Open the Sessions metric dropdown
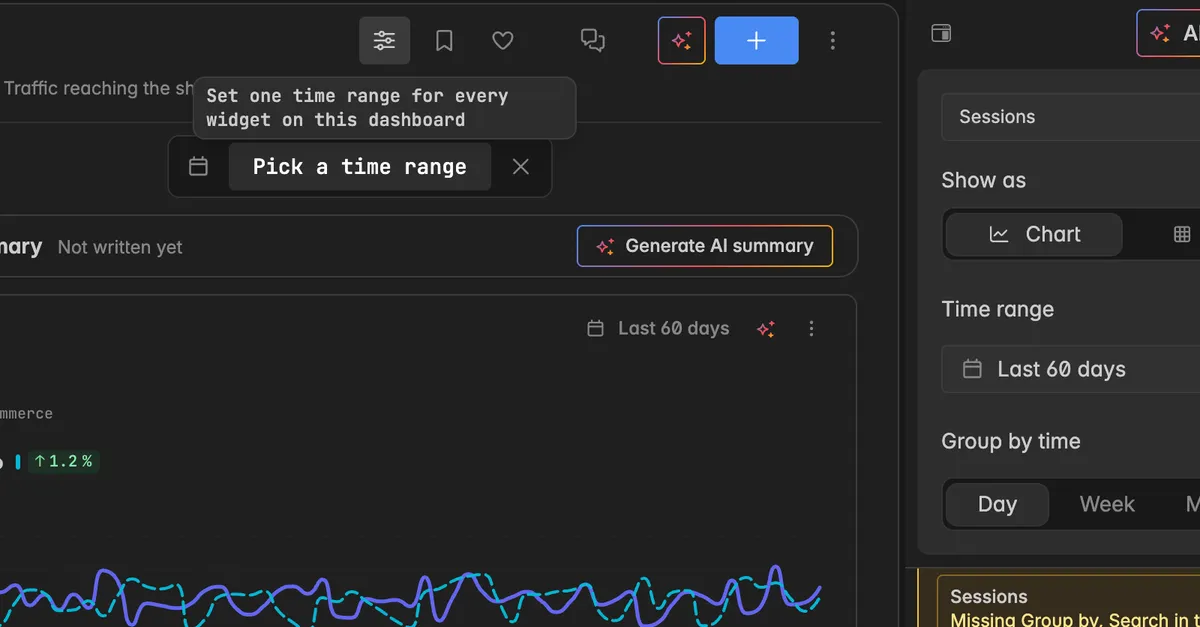 pyautogui.click(x=1070, y=117)
